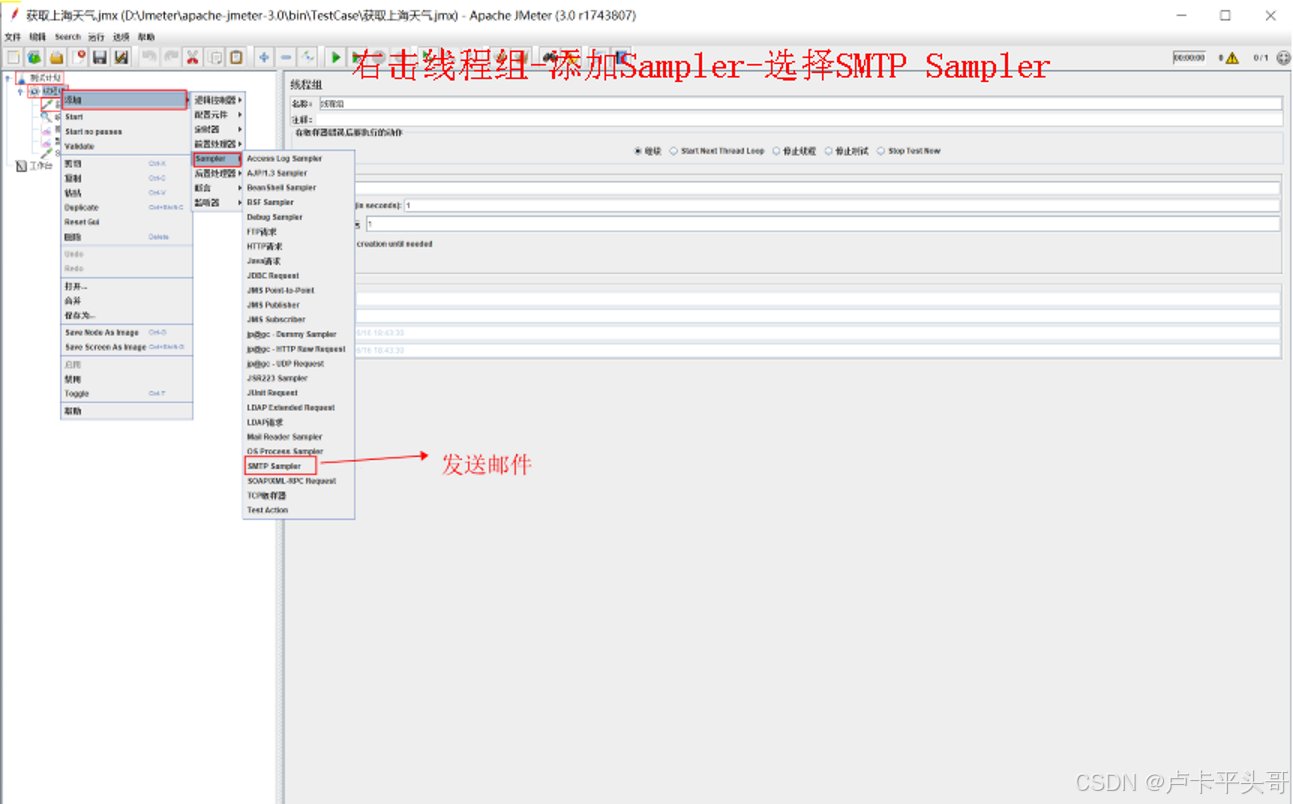Screen dimensions: 1293x804
Task: Click the Paste clipboard toolbar icon
Action: point(236,58)
